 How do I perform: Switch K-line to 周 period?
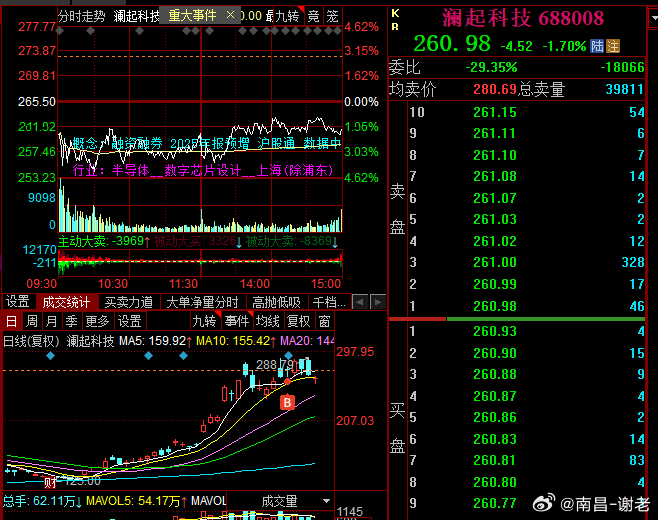[x=31, y=321]
